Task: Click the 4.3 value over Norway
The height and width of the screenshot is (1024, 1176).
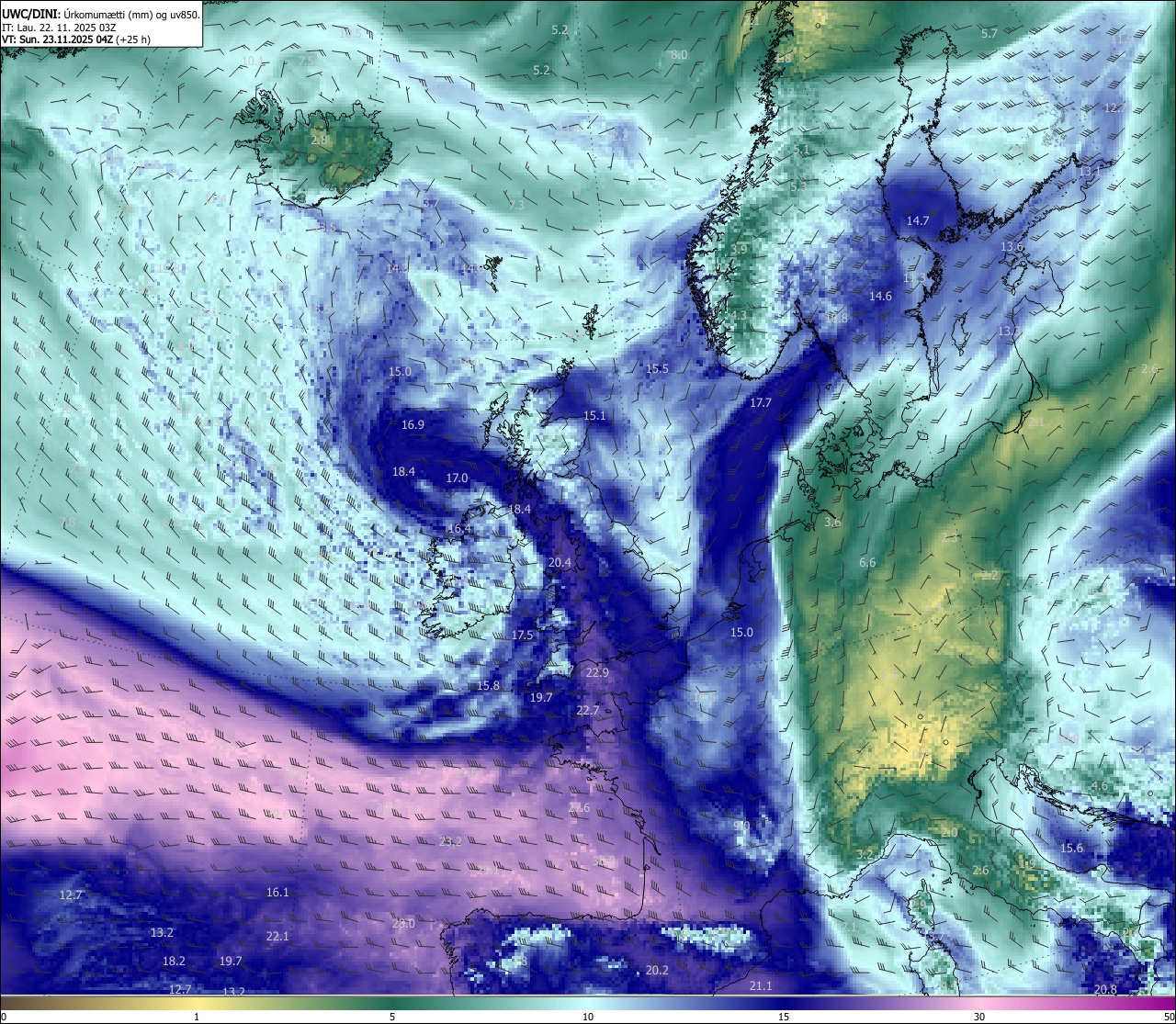Action: (738, 315)
